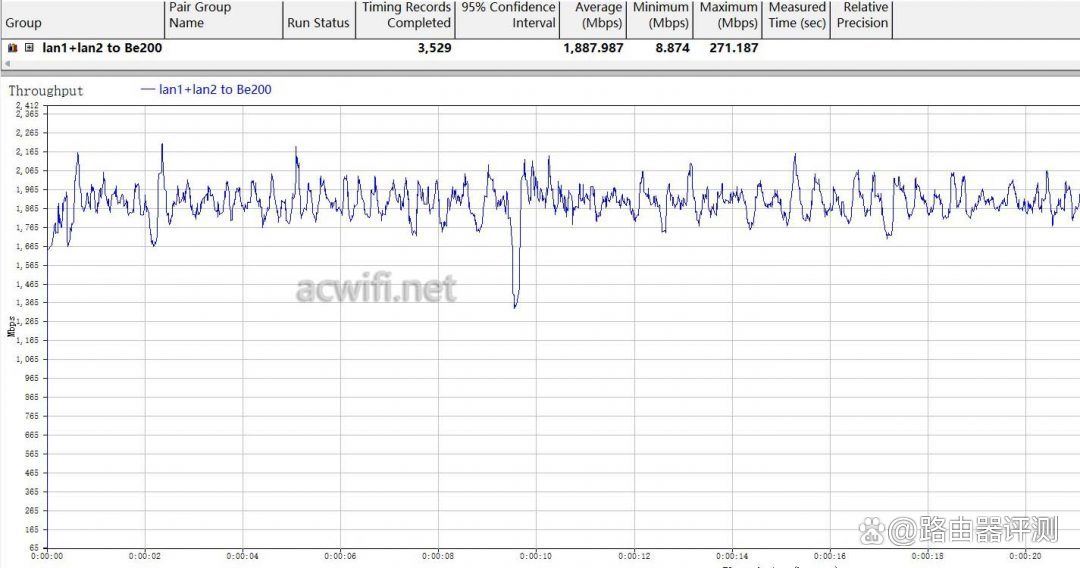This screenshot has width=1080, height=568.
Task: Click the left arrow of horizontal scrollbar
Action: click(x=7, y=63)
